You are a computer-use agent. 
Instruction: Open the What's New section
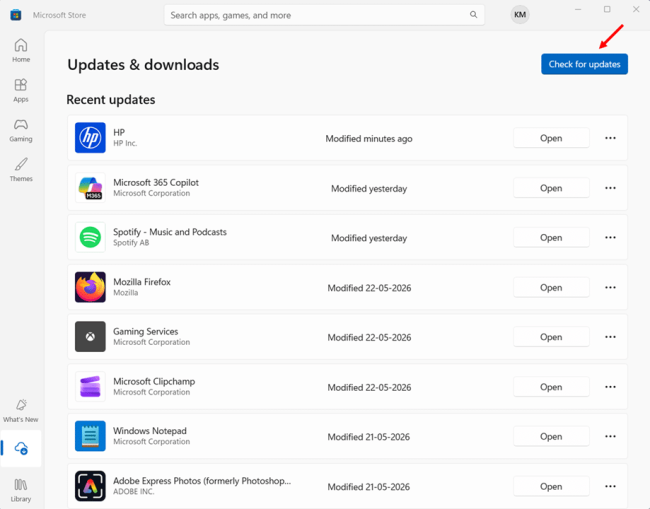pyautogui.click(x=21, y=410)
